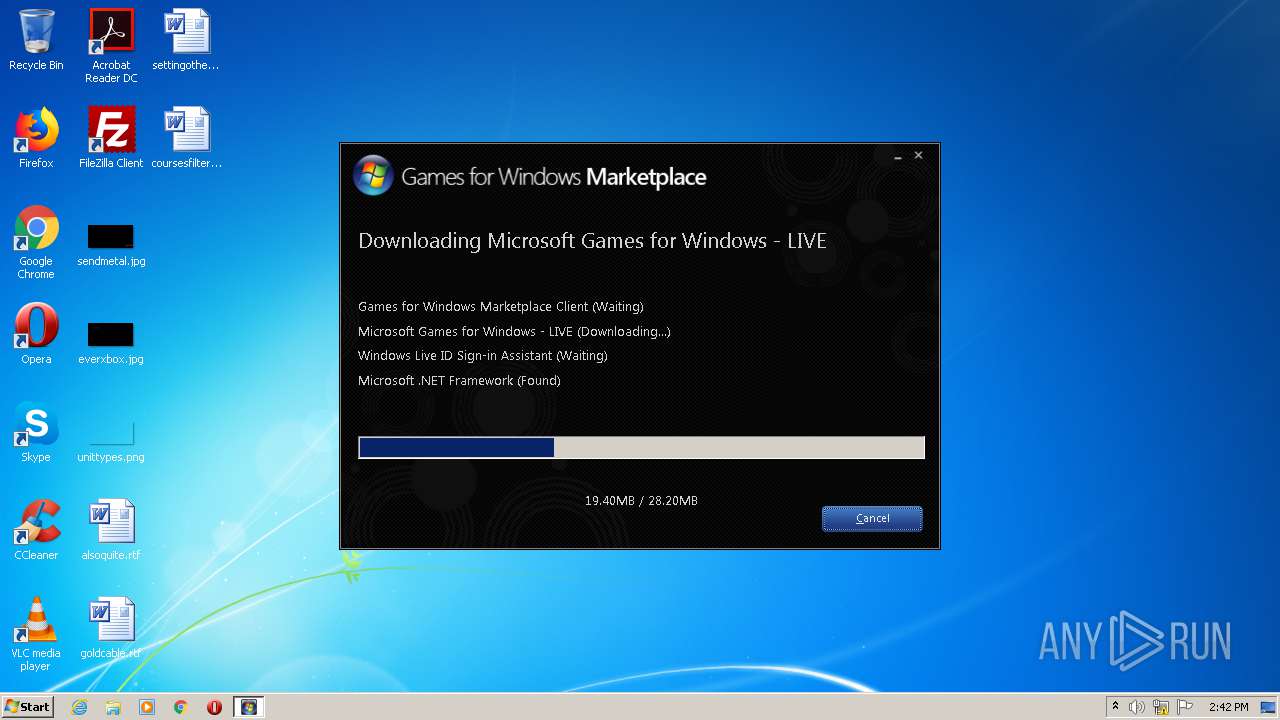Launch VLC media player shortcut
Viewport: 1280px width, 720px height.
click(36, 634)
